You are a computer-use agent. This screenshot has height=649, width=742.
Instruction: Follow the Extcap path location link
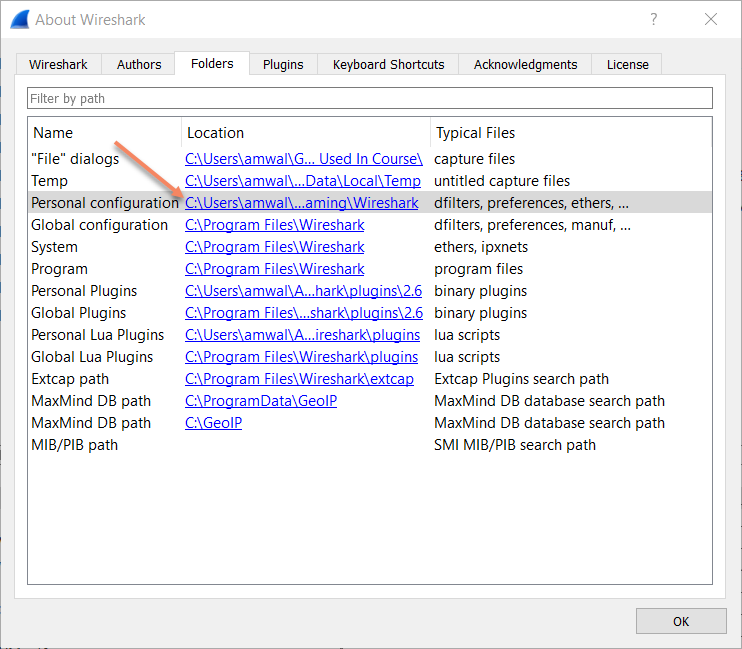pyautogui.click(x=299, y=379)
